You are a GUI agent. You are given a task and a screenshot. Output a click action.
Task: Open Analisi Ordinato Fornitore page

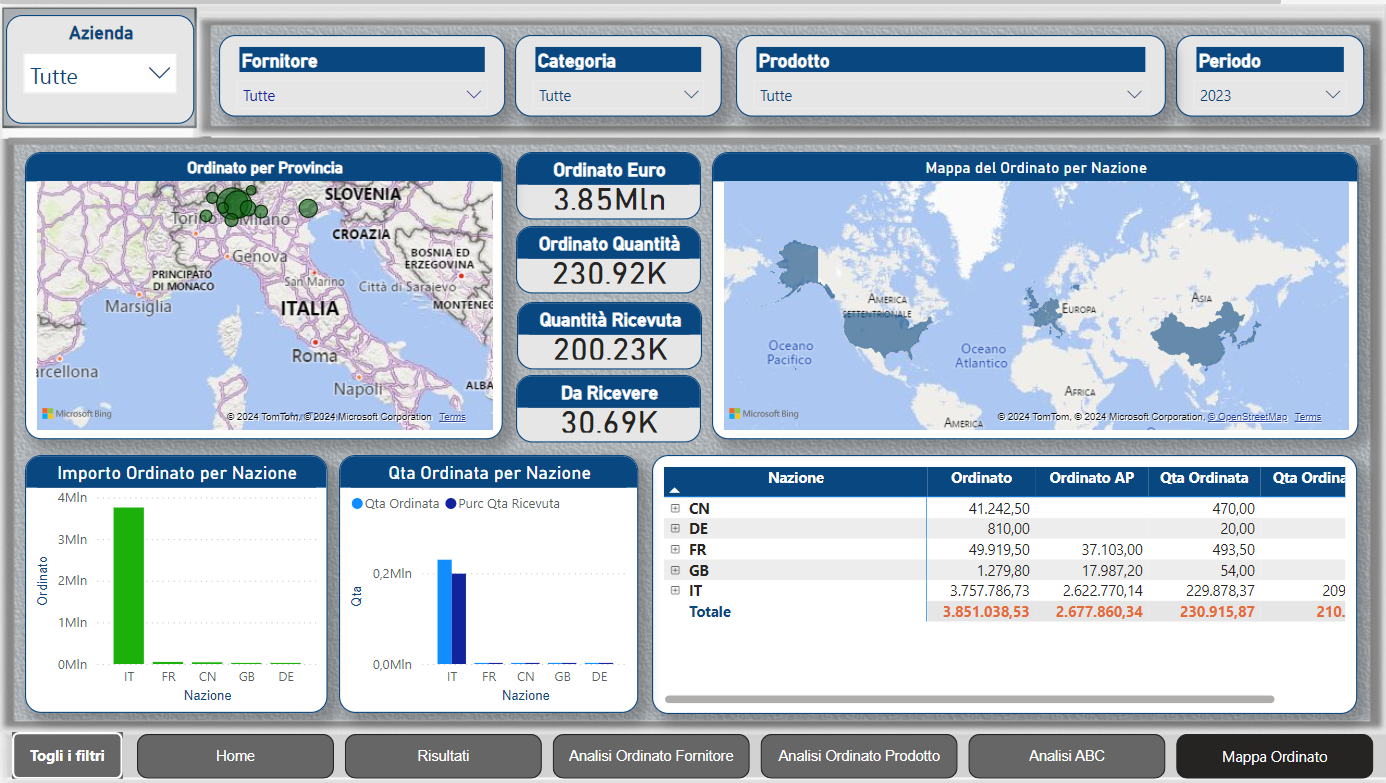tap(651, 756)
